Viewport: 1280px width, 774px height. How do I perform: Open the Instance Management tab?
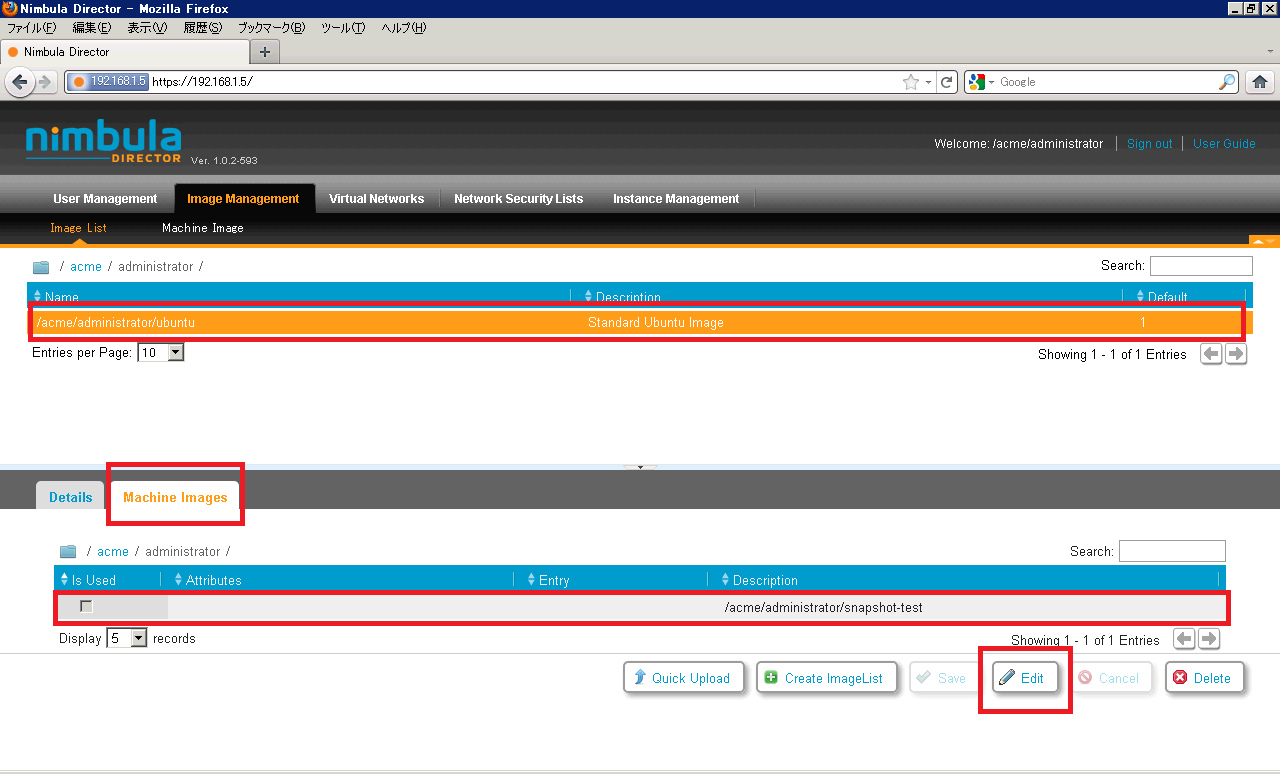coord(676,199)
